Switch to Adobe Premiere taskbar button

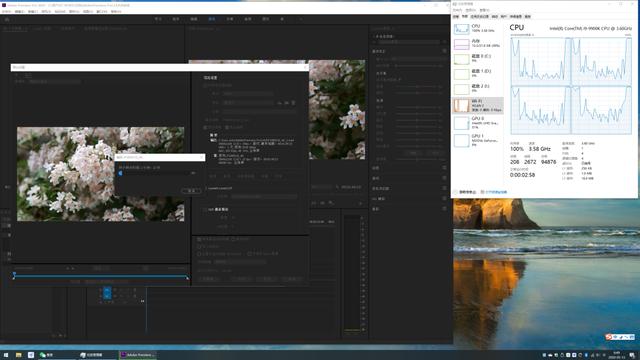[x=138, y=355]
